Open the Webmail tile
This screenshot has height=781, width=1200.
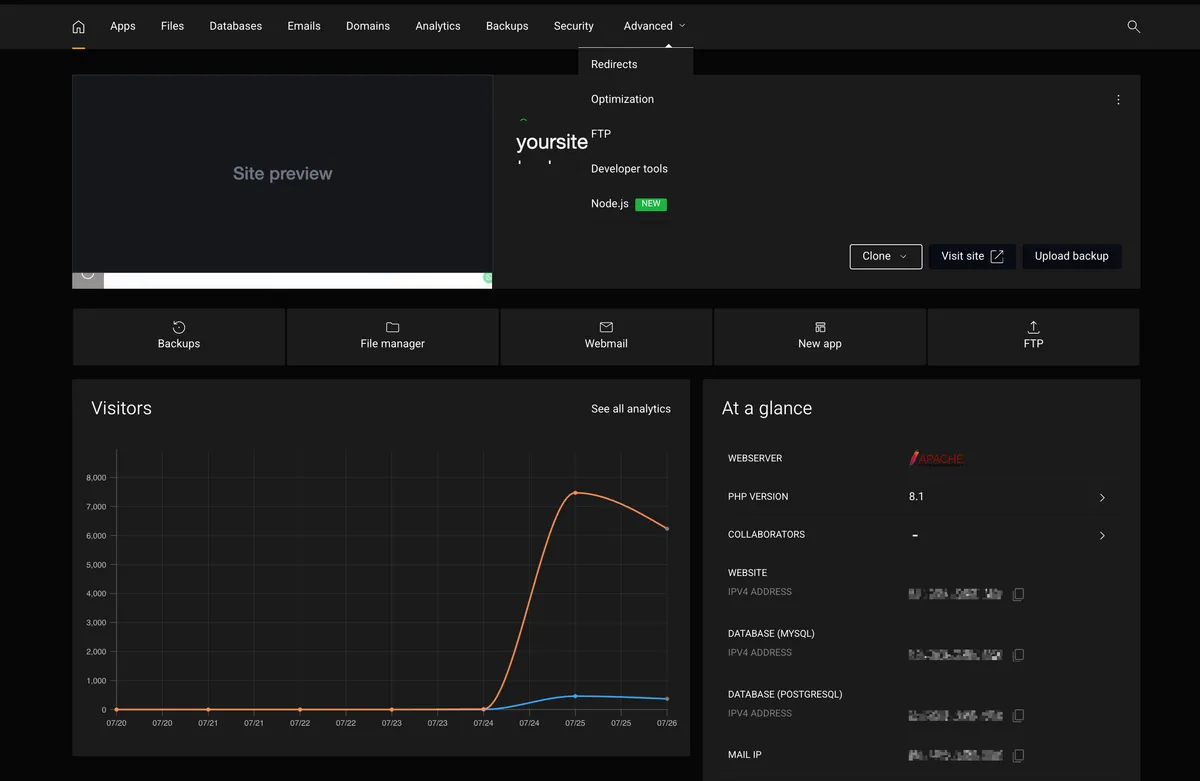606,336
